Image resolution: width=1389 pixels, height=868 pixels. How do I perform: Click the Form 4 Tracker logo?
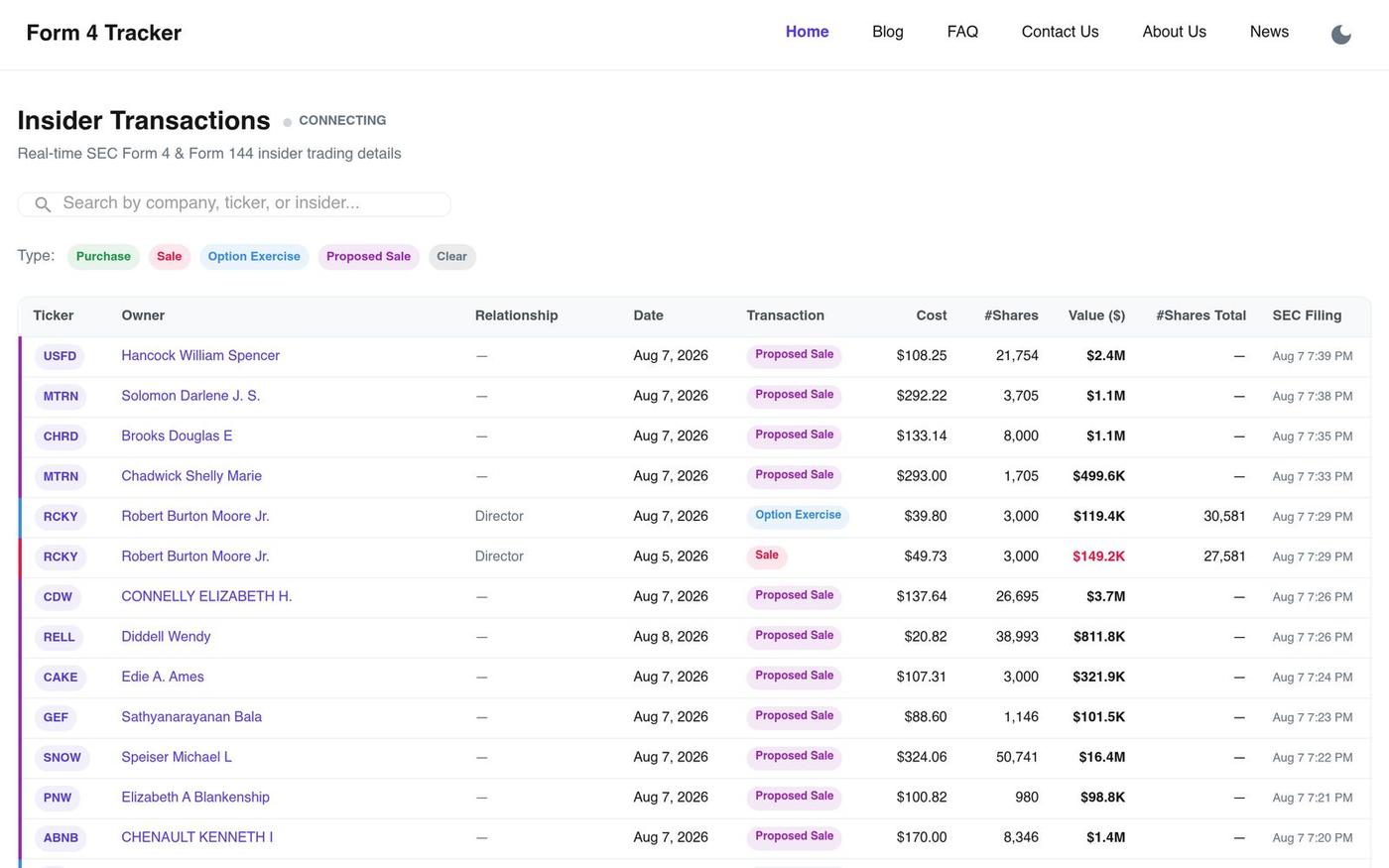104,33
